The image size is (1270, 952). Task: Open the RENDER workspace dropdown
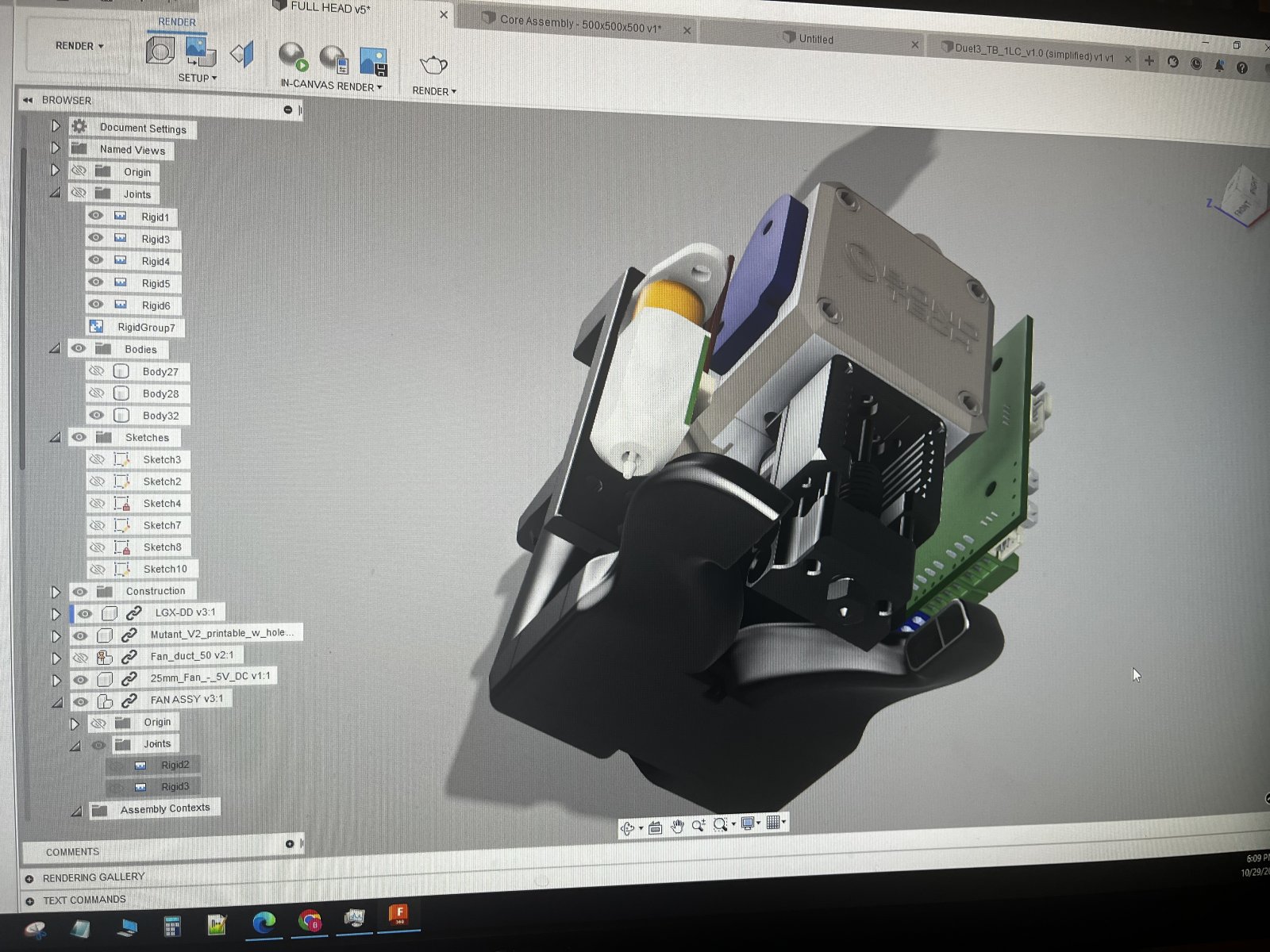(79, 46)
